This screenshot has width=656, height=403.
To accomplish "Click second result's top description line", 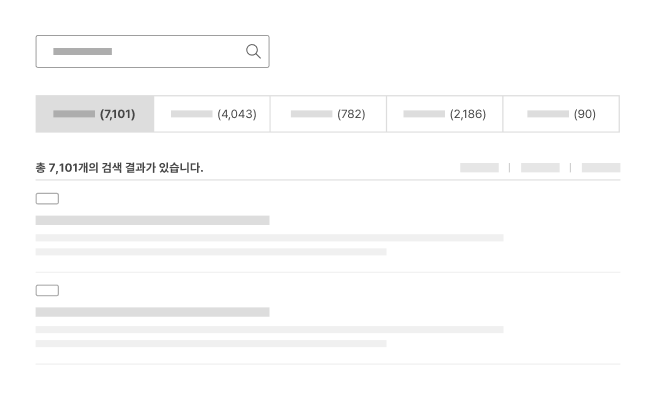I will (x=269, y=329).
